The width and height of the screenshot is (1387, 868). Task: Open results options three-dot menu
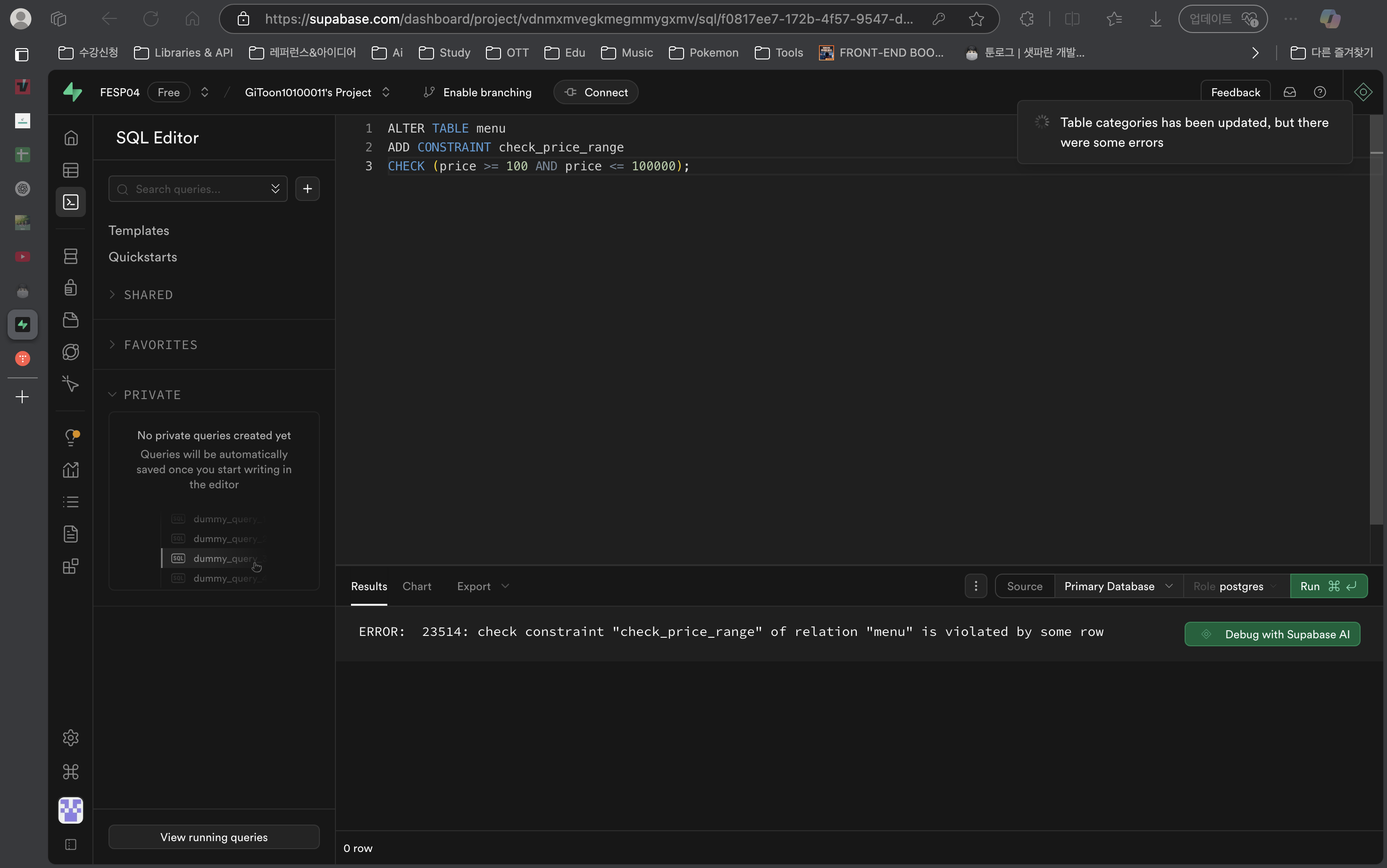(x=976, y=586)
